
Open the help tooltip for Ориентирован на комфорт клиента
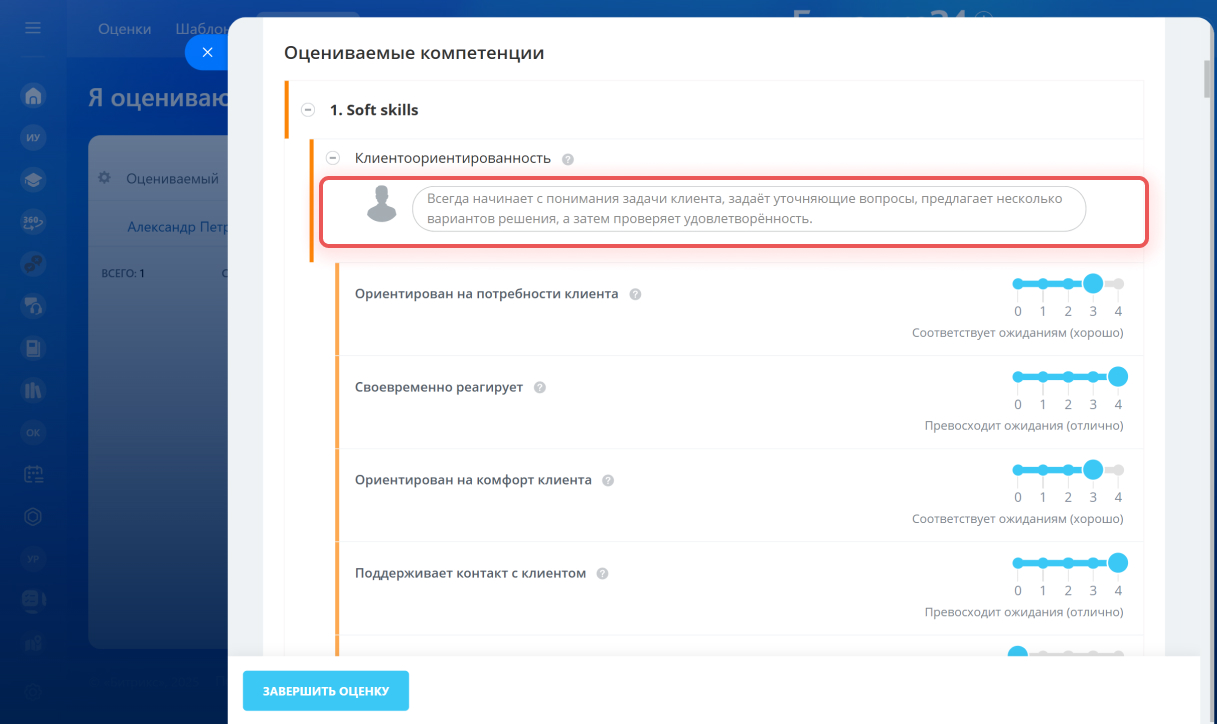point(608,481)
